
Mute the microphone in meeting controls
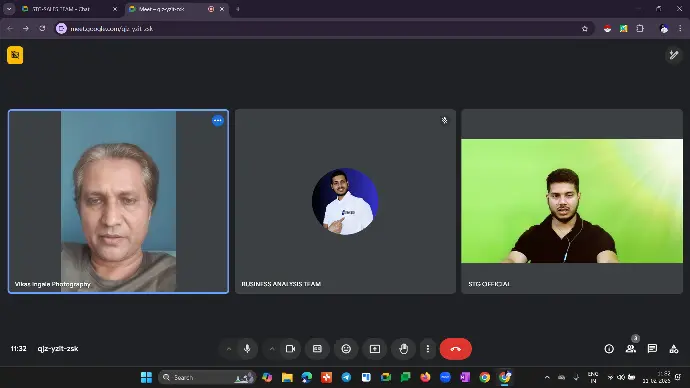pos(247,349)
